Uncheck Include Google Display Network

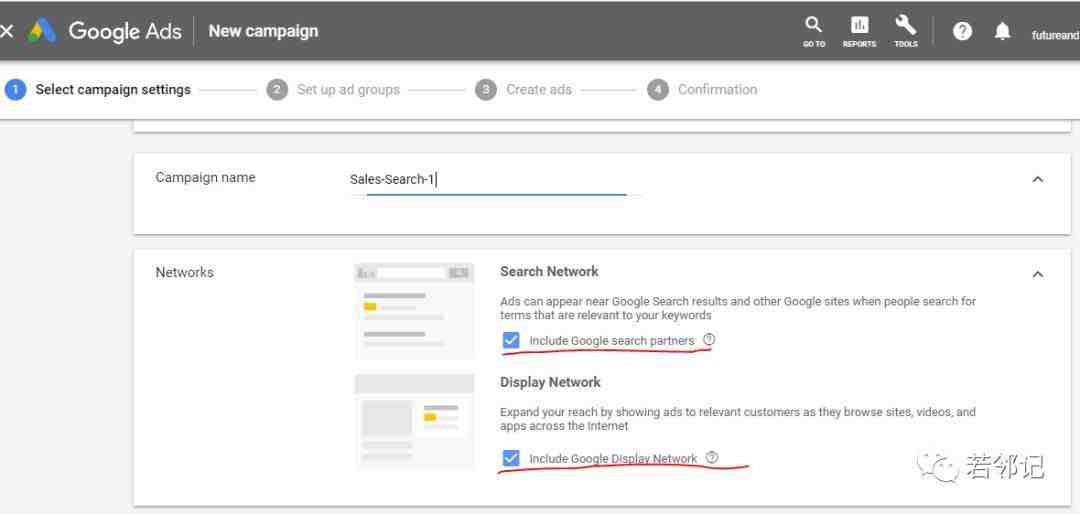click(510, 458)
